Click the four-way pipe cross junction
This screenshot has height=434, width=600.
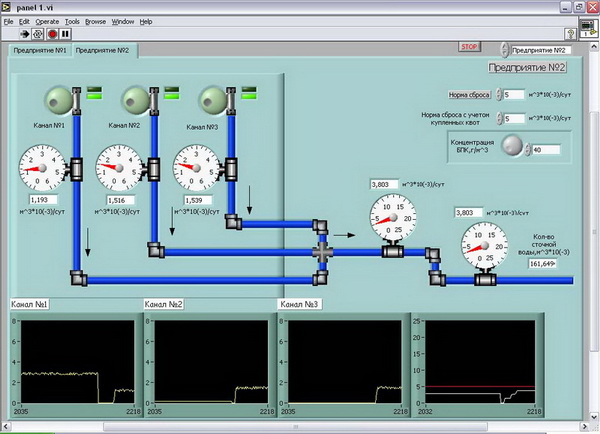click(323, 253)
